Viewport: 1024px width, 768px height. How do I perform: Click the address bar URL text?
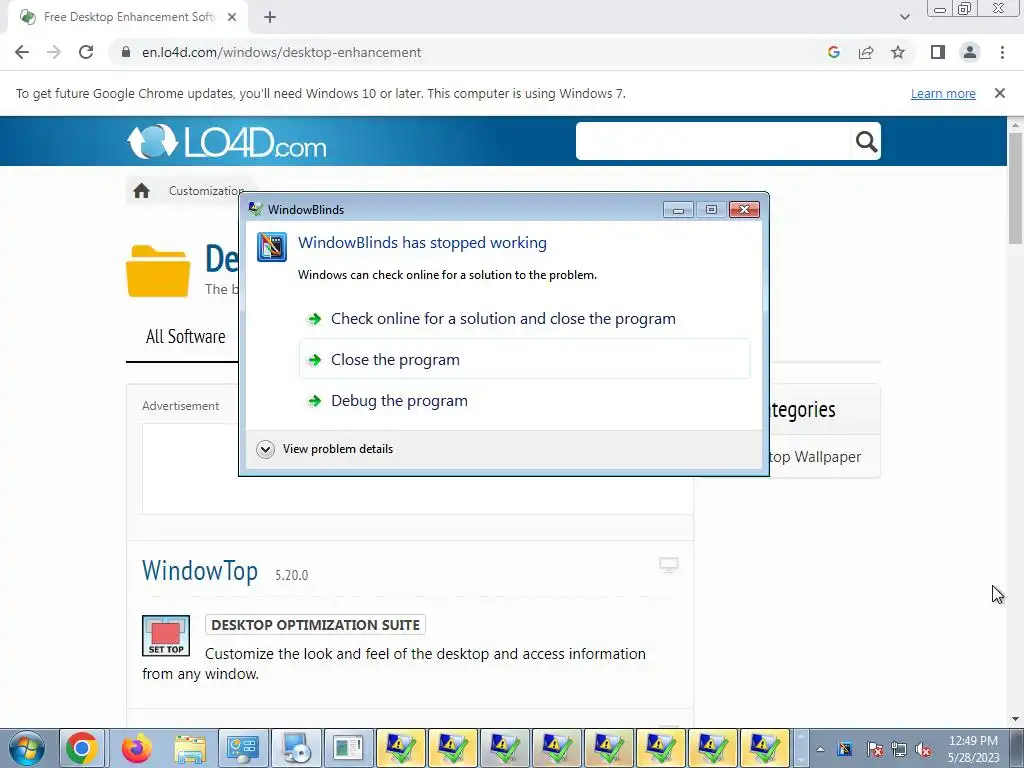click(281, 52)
